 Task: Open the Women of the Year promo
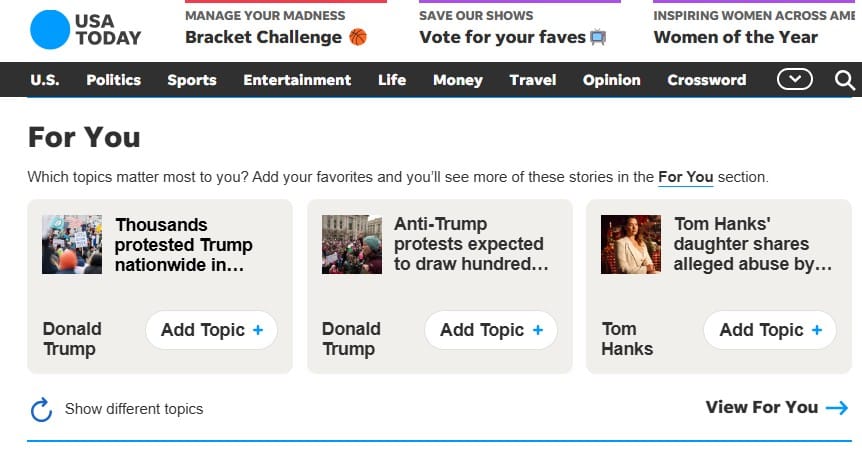point(735,37)
